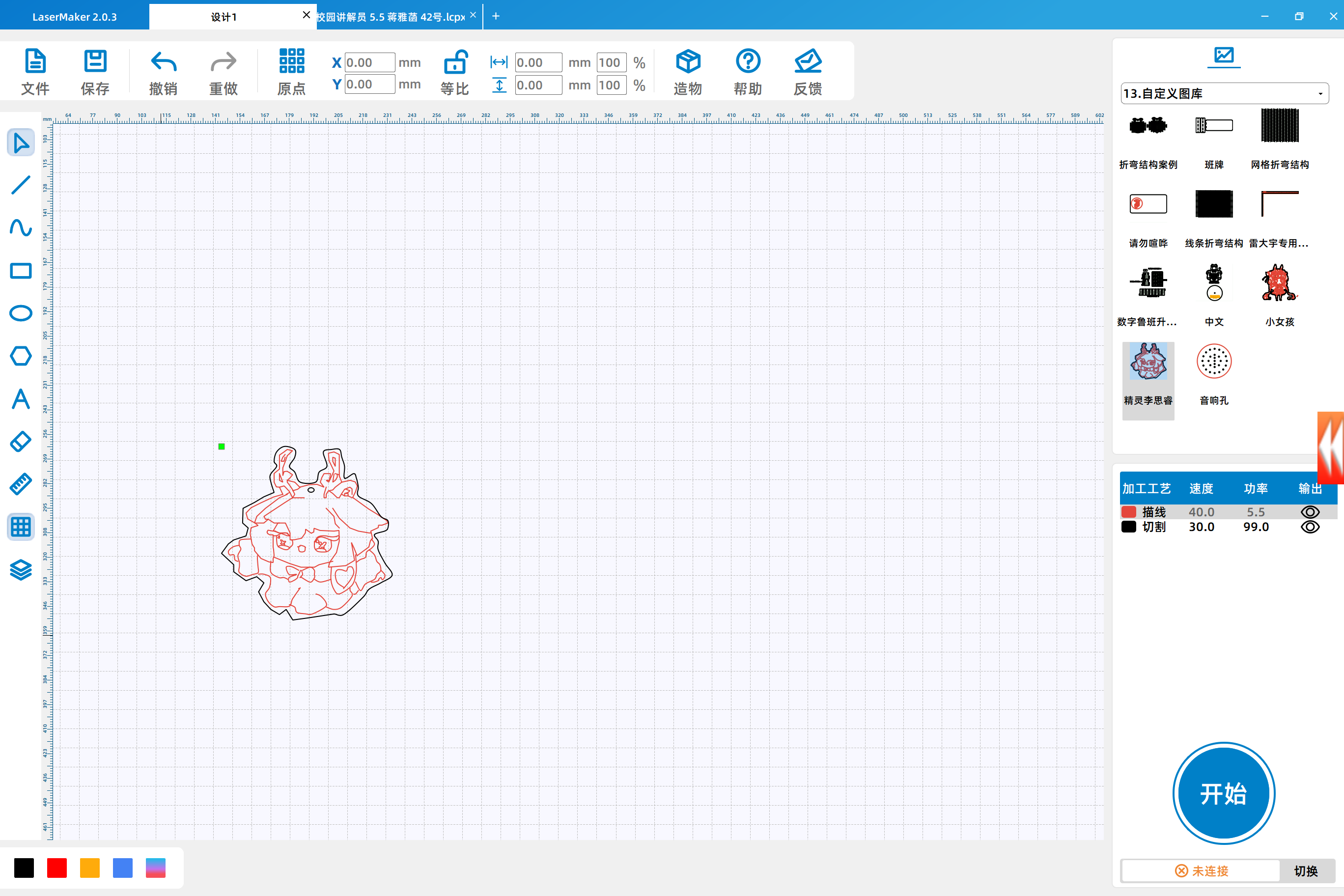Screen dimensions: 1344x896
Task: Click the X position input field
Action: click(x=369, y=62)
